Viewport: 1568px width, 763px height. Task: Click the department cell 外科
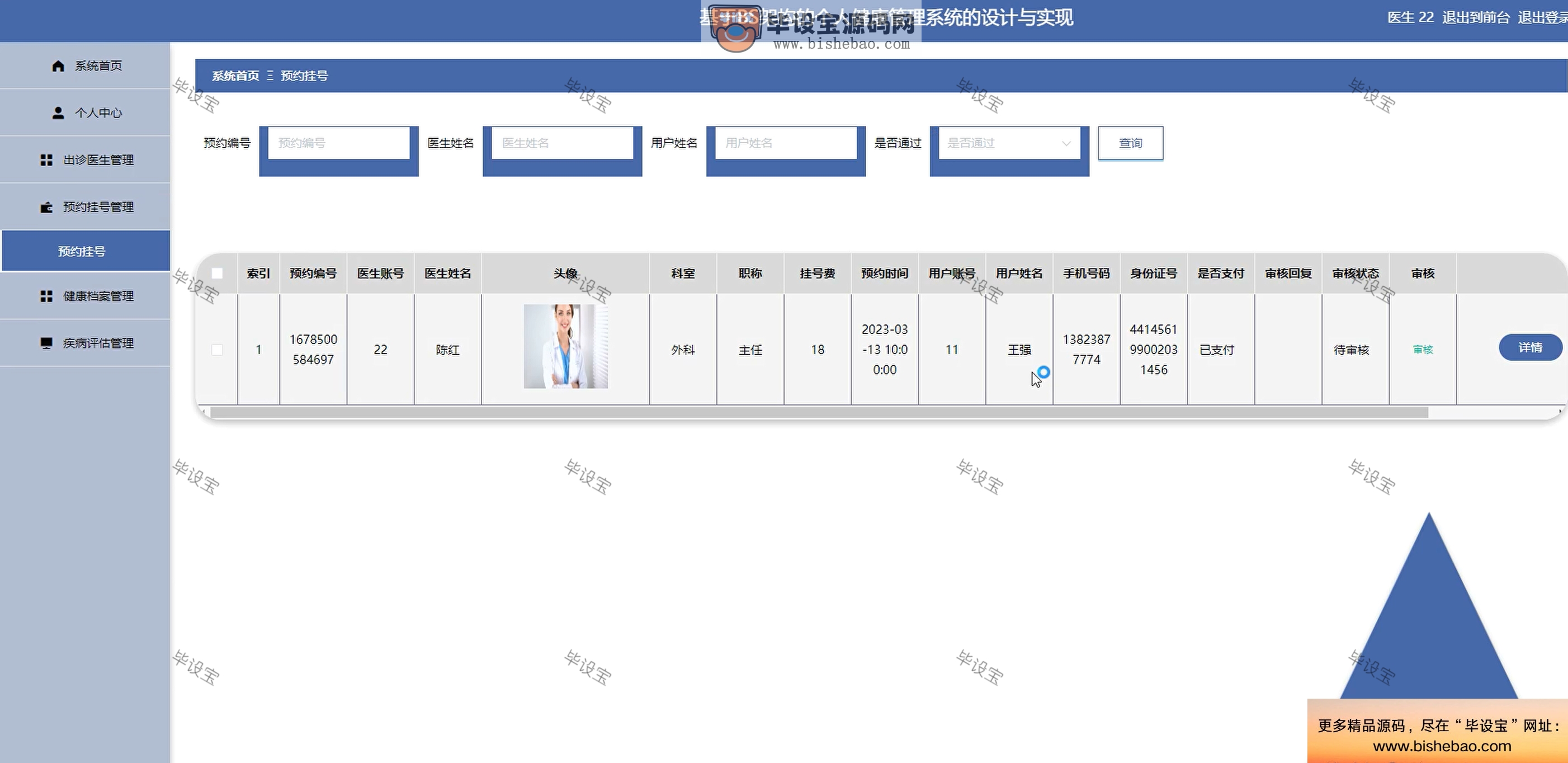(683, 350)
